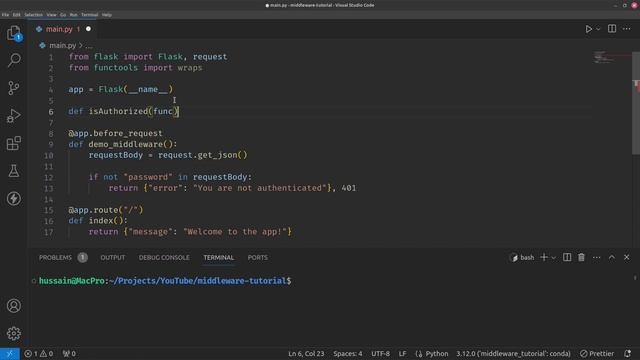Click the isAuthorized function name

tap(118, 111)
